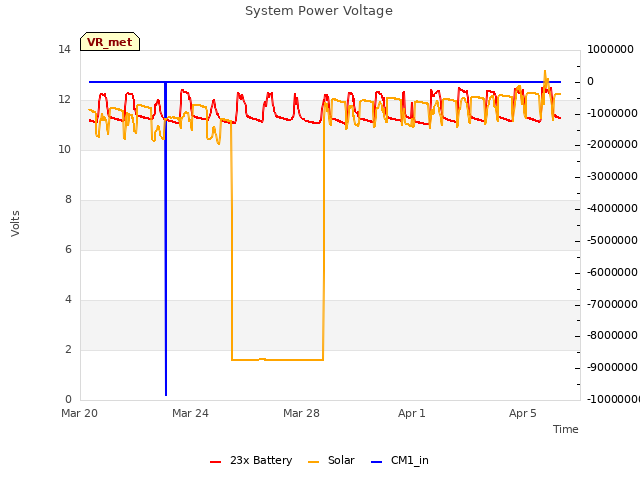The image size is (640, 480).
Task: Click the -1000000 value on right axis
Action: coord(612,113)
